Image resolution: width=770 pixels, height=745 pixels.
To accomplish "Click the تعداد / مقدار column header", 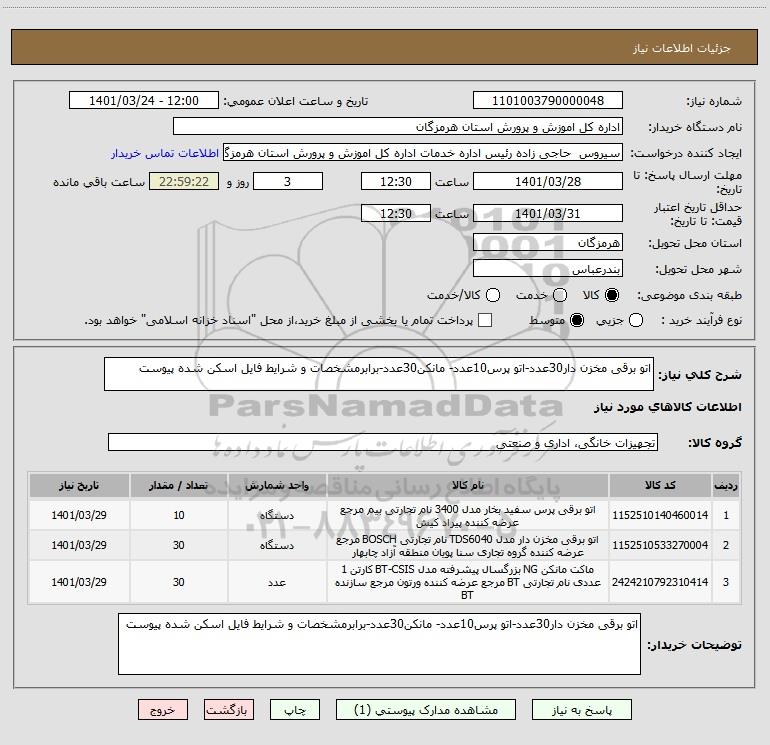I will pyautogui.click(x=179, y=485).
